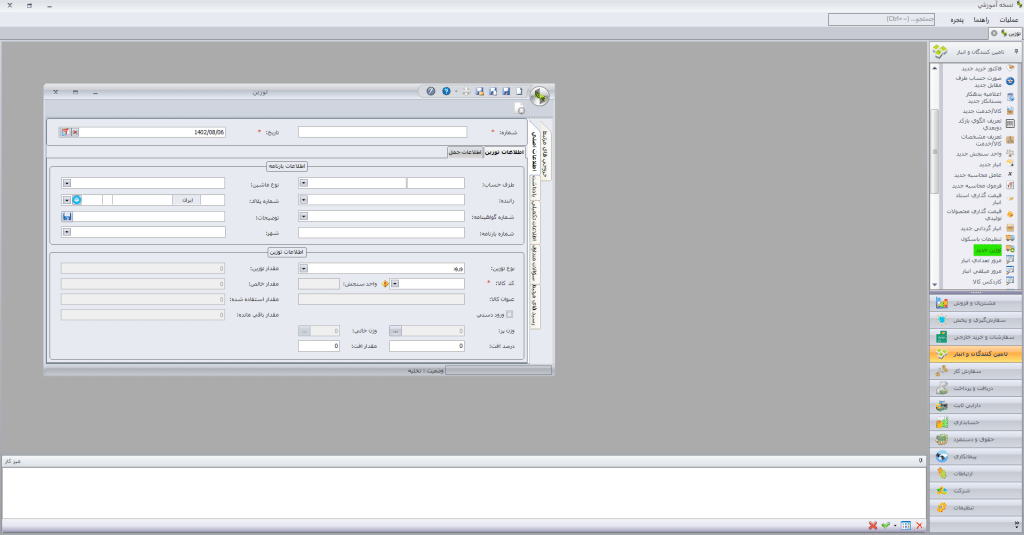The width and height of the screenshot is (1024, 535).
Task: Switch to اطلاعات حمل tab
Action: pyautogui.click(x=465, y=152)
